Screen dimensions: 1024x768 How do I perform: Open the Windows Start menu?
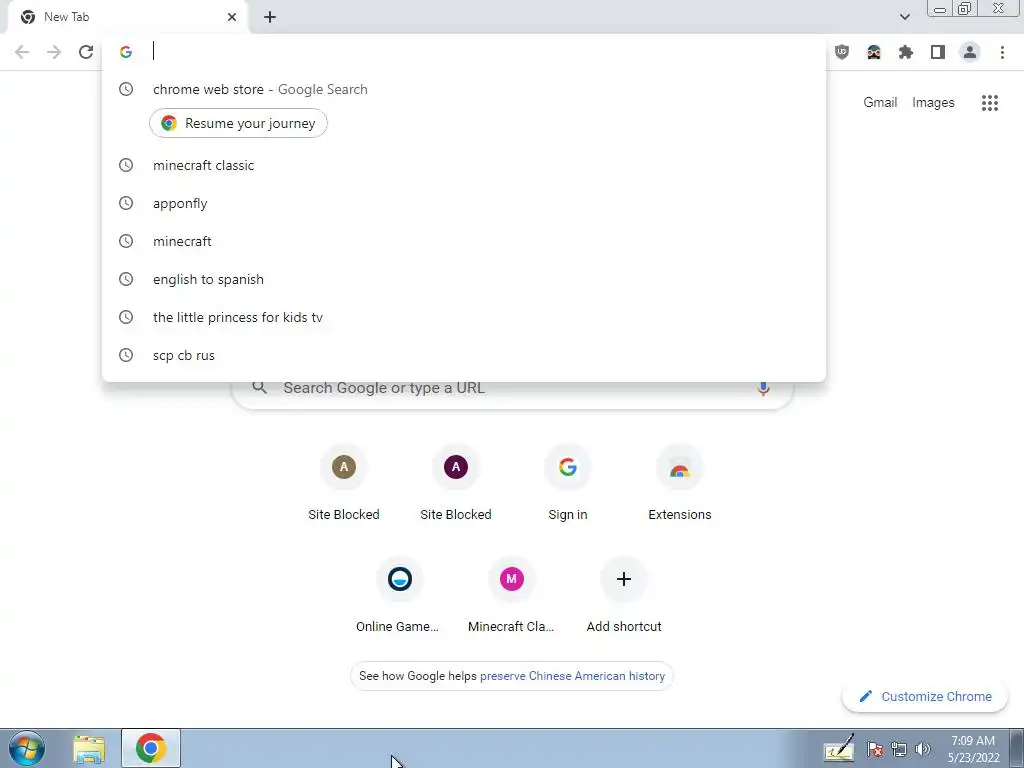pyautogui.click(x=27, y=748)
